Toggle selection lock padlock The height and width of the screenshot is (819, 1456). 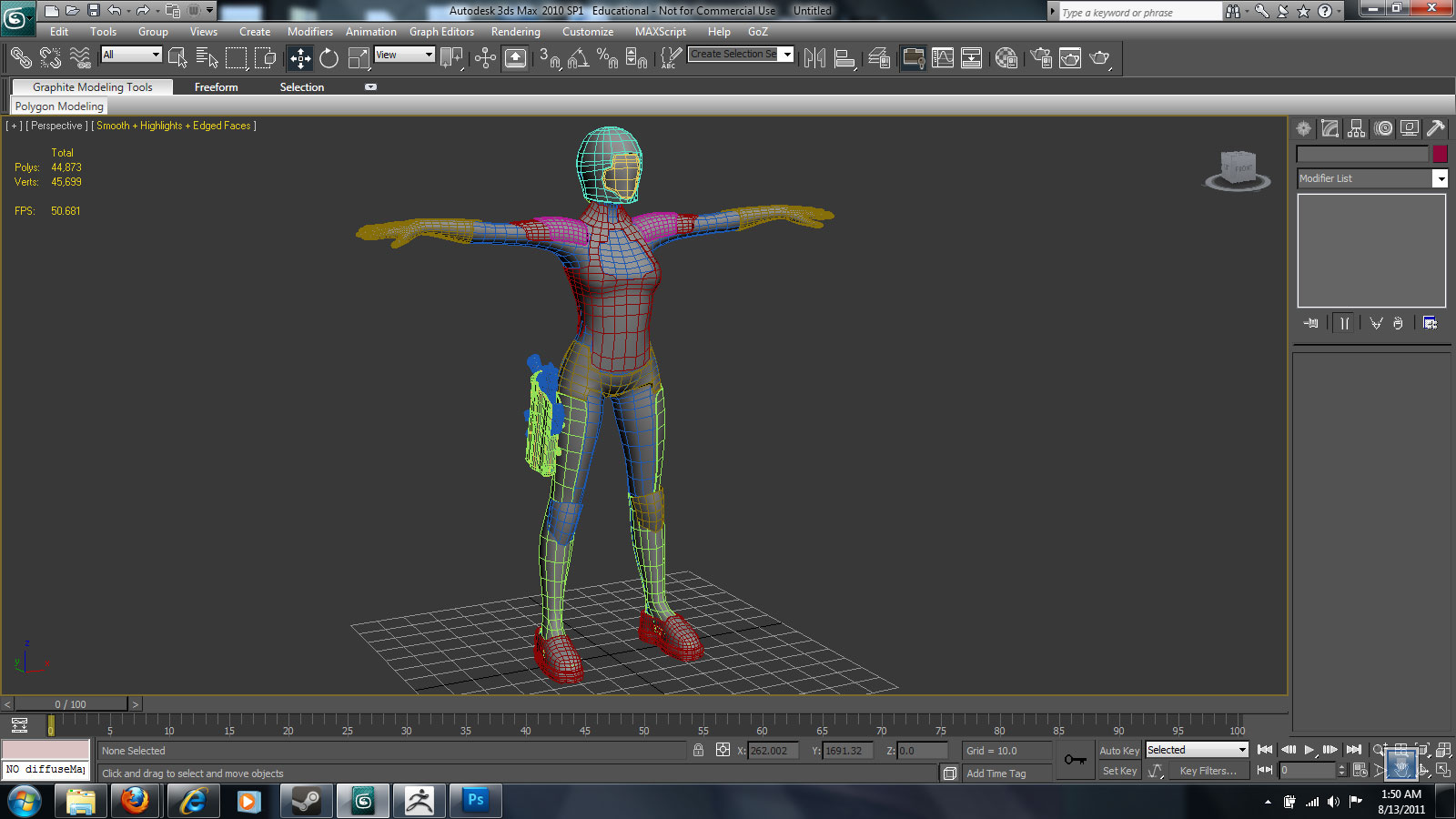(x=698, y=750)
